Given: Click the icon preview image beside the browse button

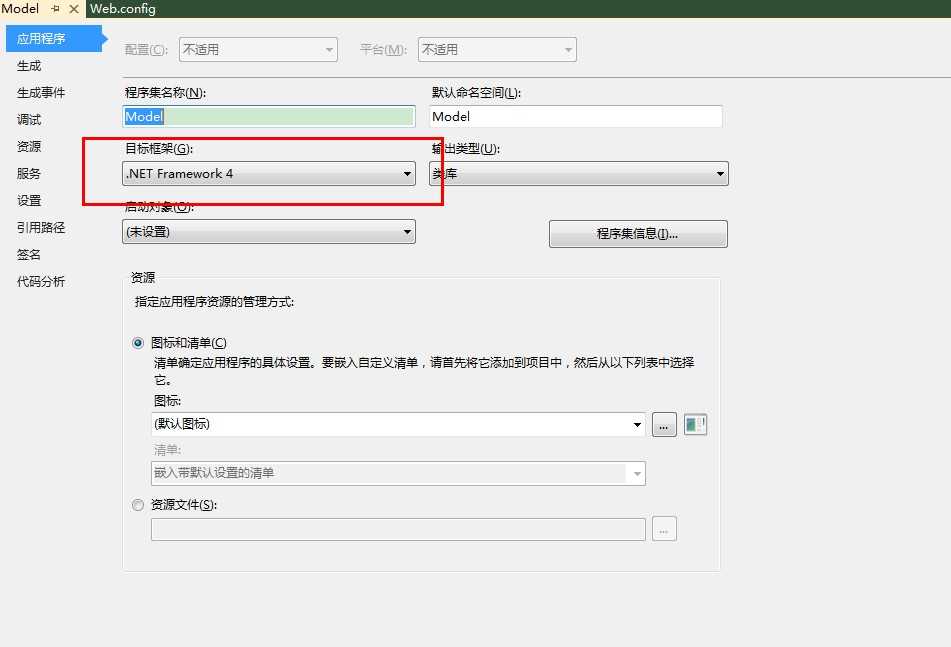Looking at the screenshot, I should pyautogui.click(x=695, y=424).
